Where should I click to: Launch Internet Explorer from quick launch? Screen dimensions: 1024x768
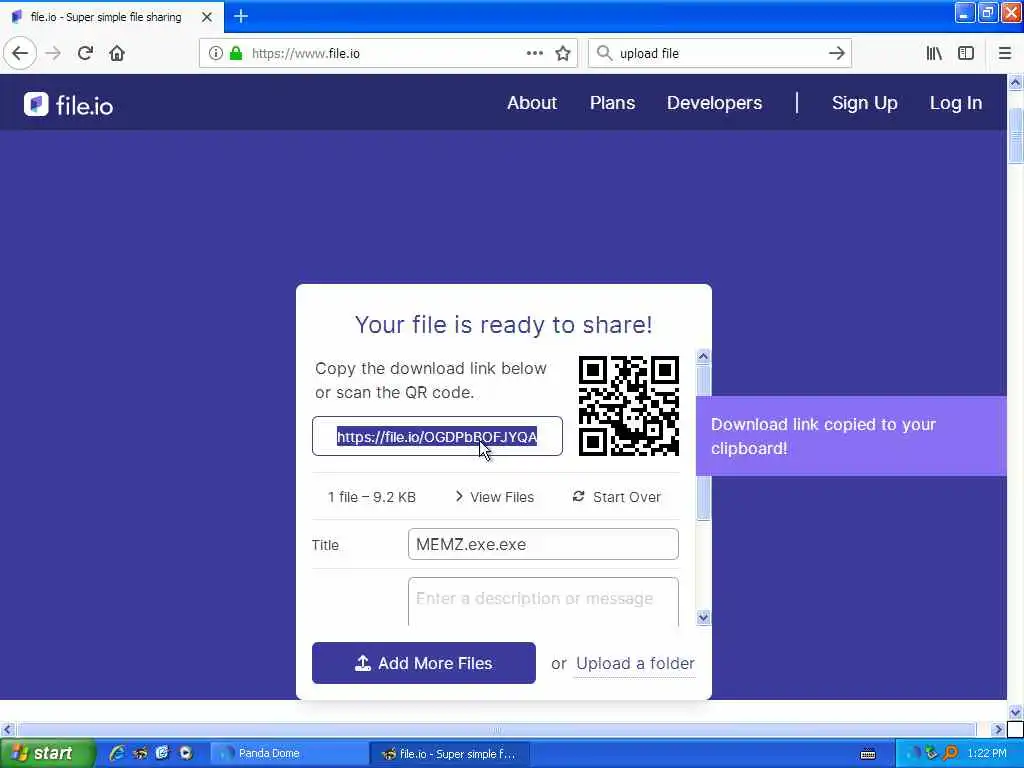click(117, 753)
